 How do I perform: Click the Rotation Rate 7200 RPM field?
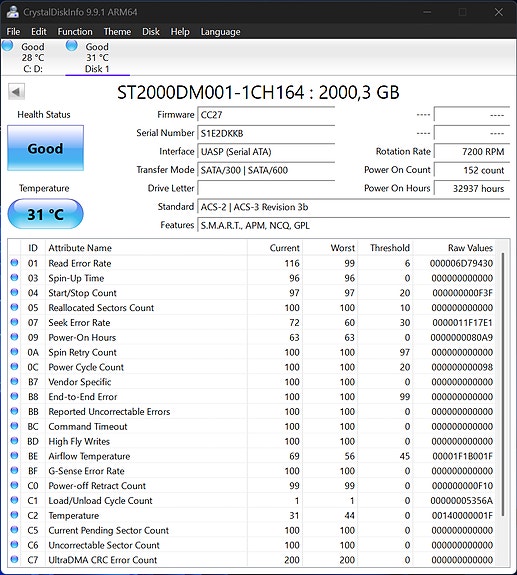(x=472, y=151)
